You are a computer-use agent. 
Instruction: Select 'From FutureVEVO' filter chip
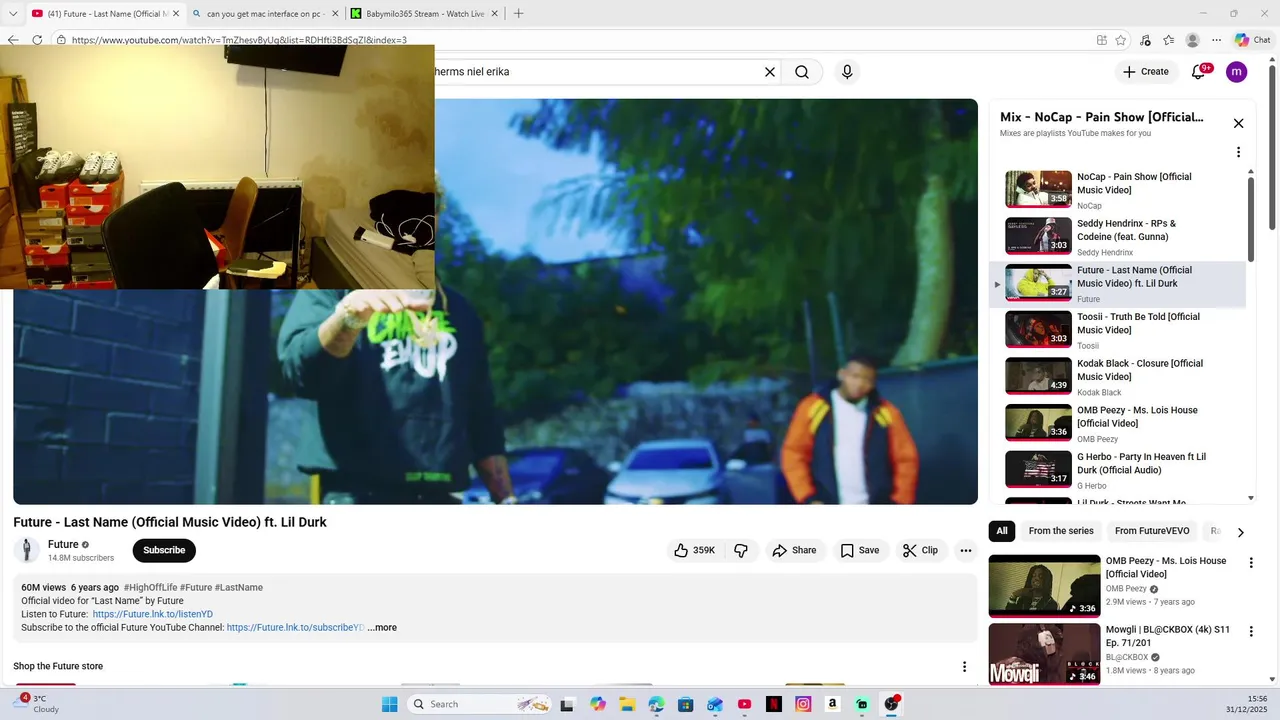tap(1152, 531)
